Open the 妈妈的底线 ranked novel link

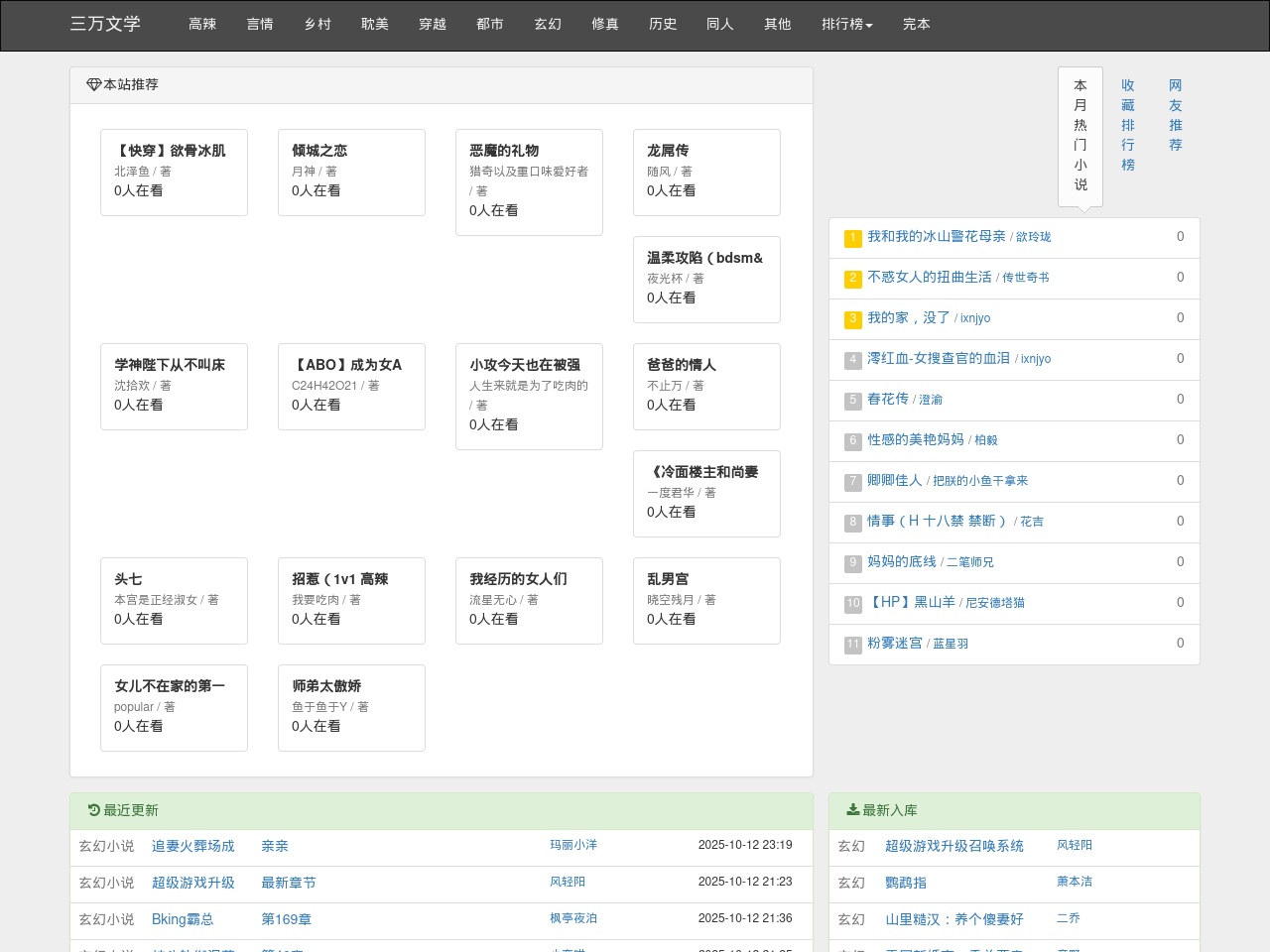pyautogui.click(x=902, y=561)
